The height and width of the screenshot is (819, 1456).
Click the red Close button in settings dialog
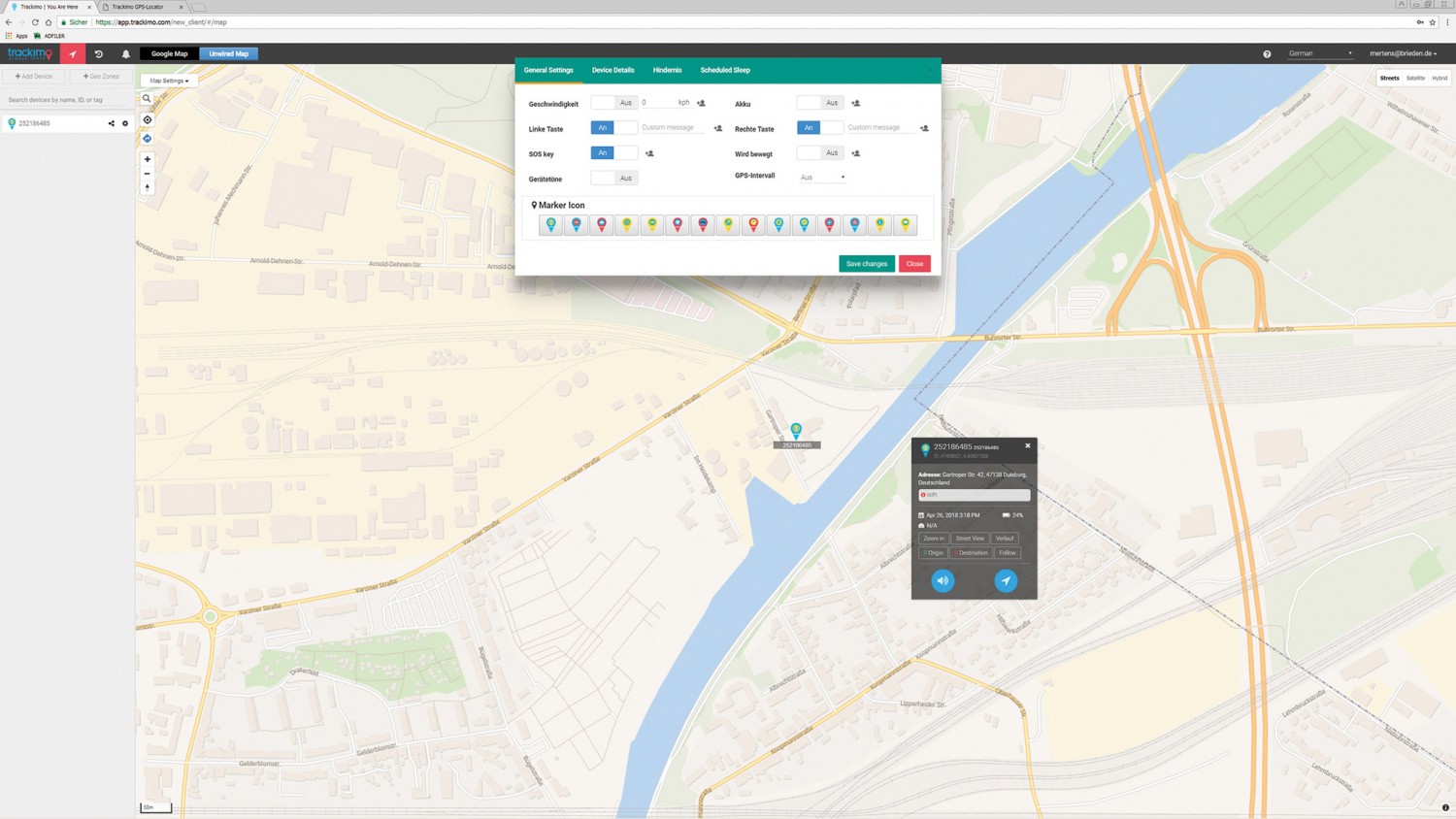pos(914,264)
